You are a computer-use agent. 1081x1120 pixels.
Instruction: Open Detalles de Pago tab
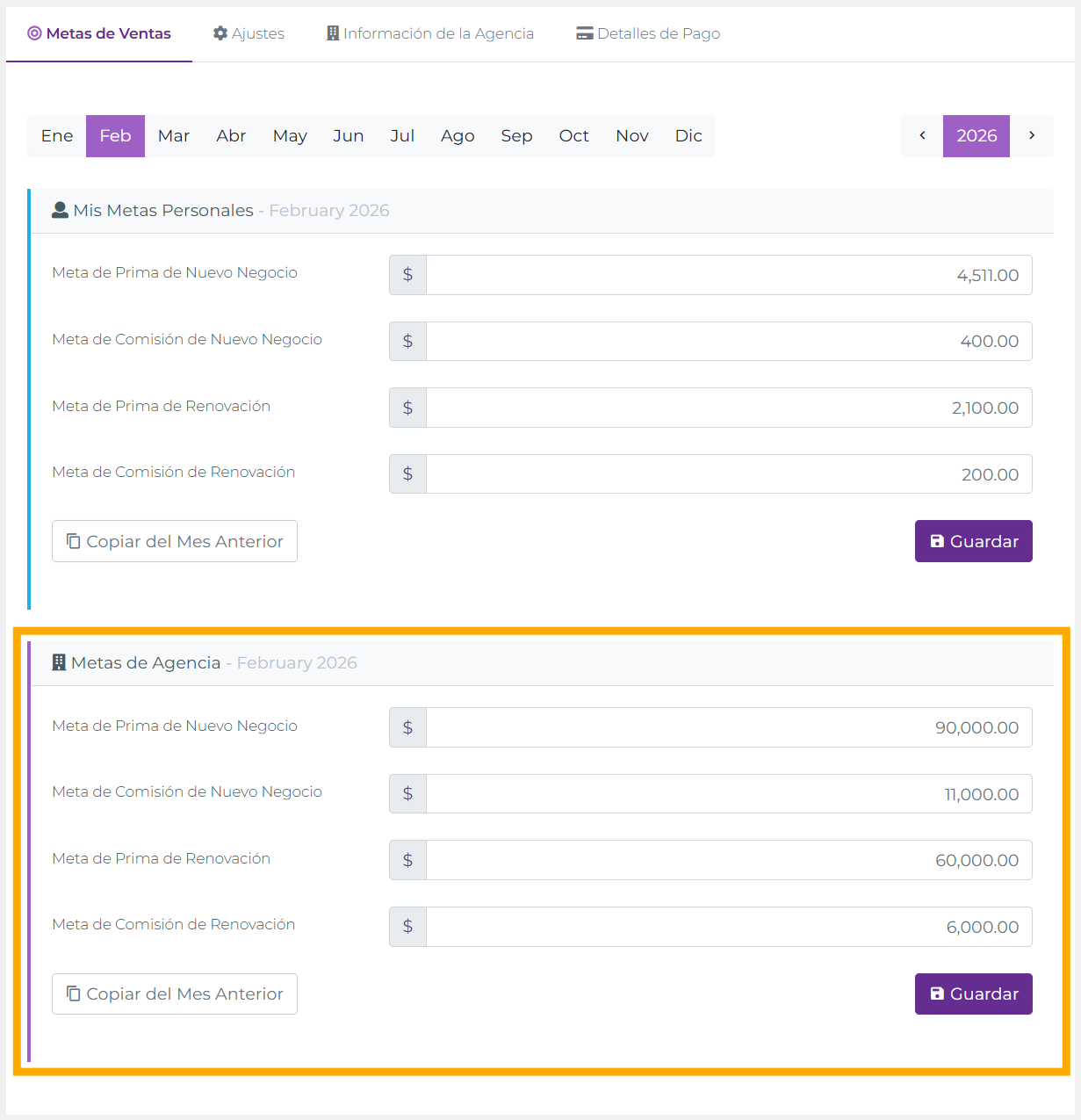pyautogui.click(x=648, y=33)
